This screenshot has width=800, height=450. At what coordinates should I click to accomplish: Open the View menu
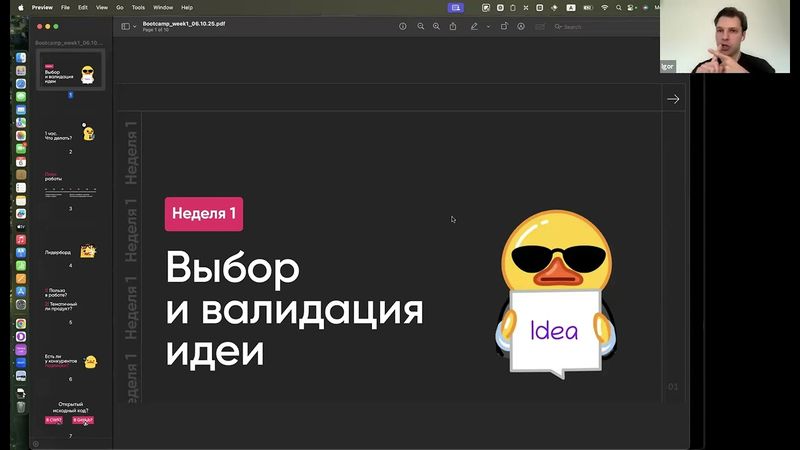102,8
